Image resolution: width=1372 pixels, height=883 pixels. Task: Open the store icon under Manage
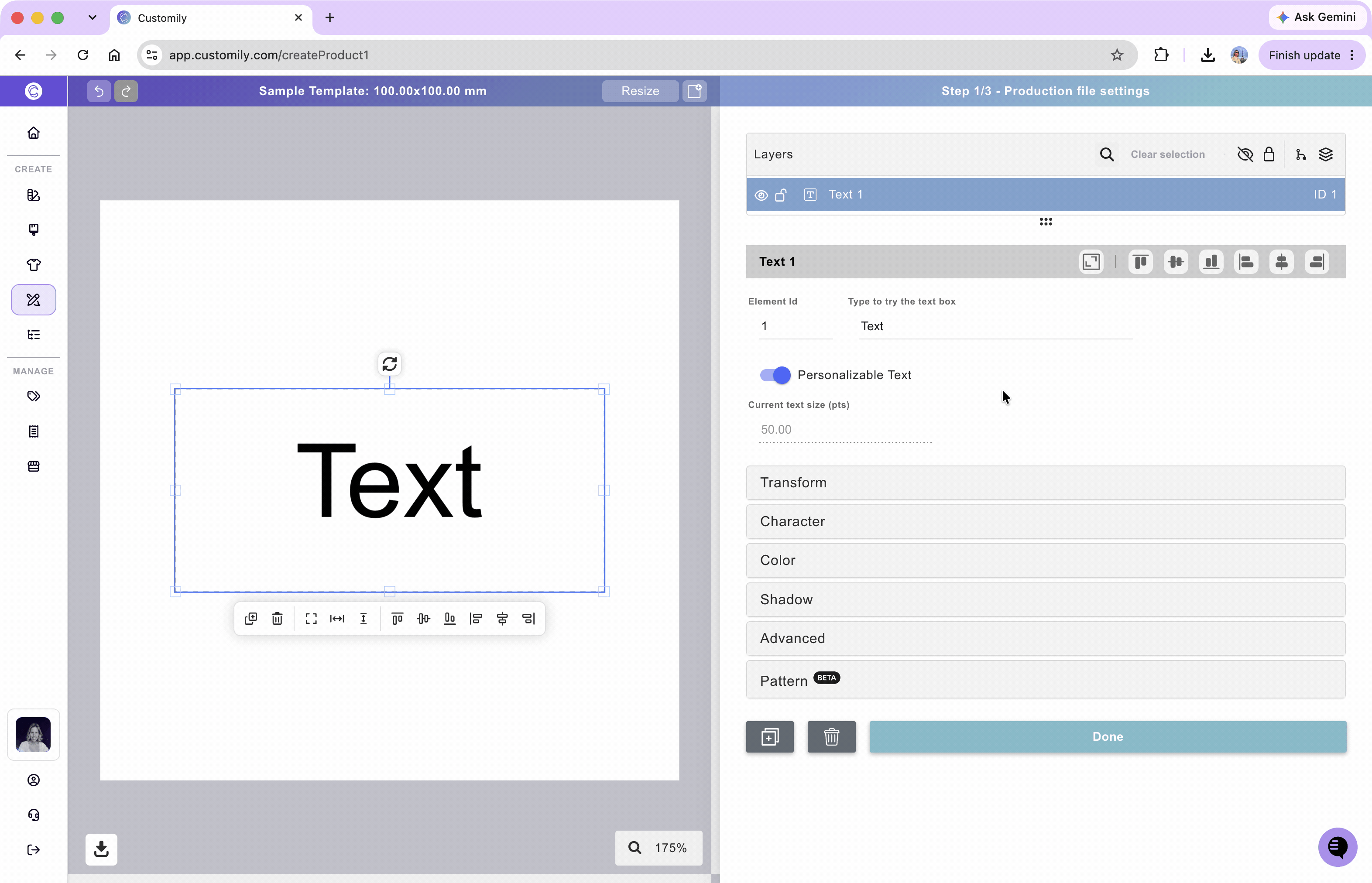(x=34, y=466)
